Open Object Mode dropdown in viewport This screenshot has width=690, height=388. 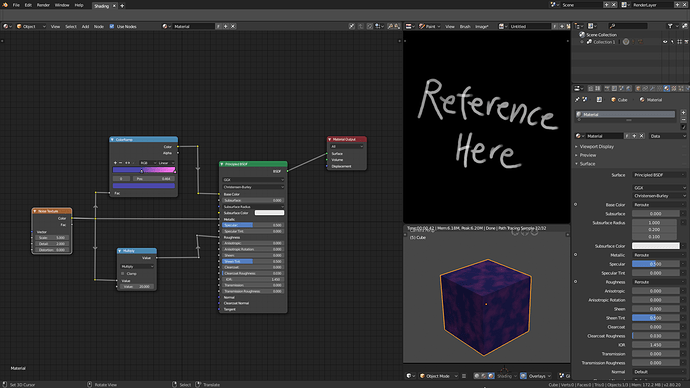click(x=438, y=376)
